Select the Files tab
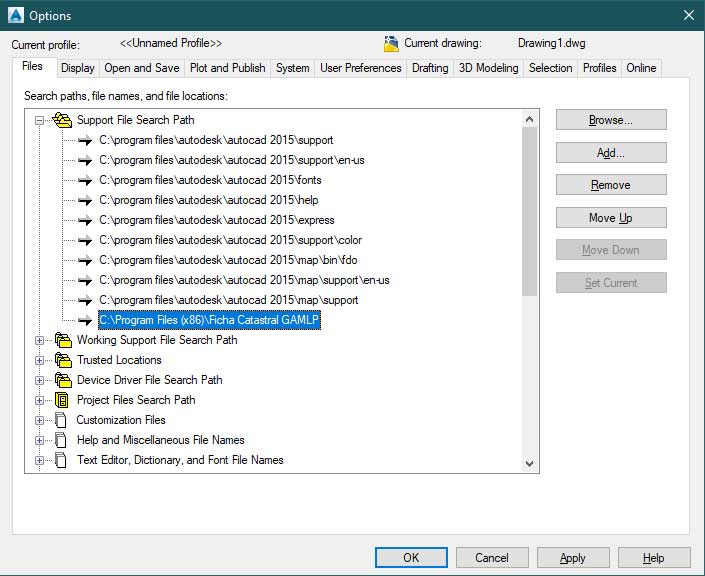The height and width of the screenshot is (576, 705). (x=32, y=67)
